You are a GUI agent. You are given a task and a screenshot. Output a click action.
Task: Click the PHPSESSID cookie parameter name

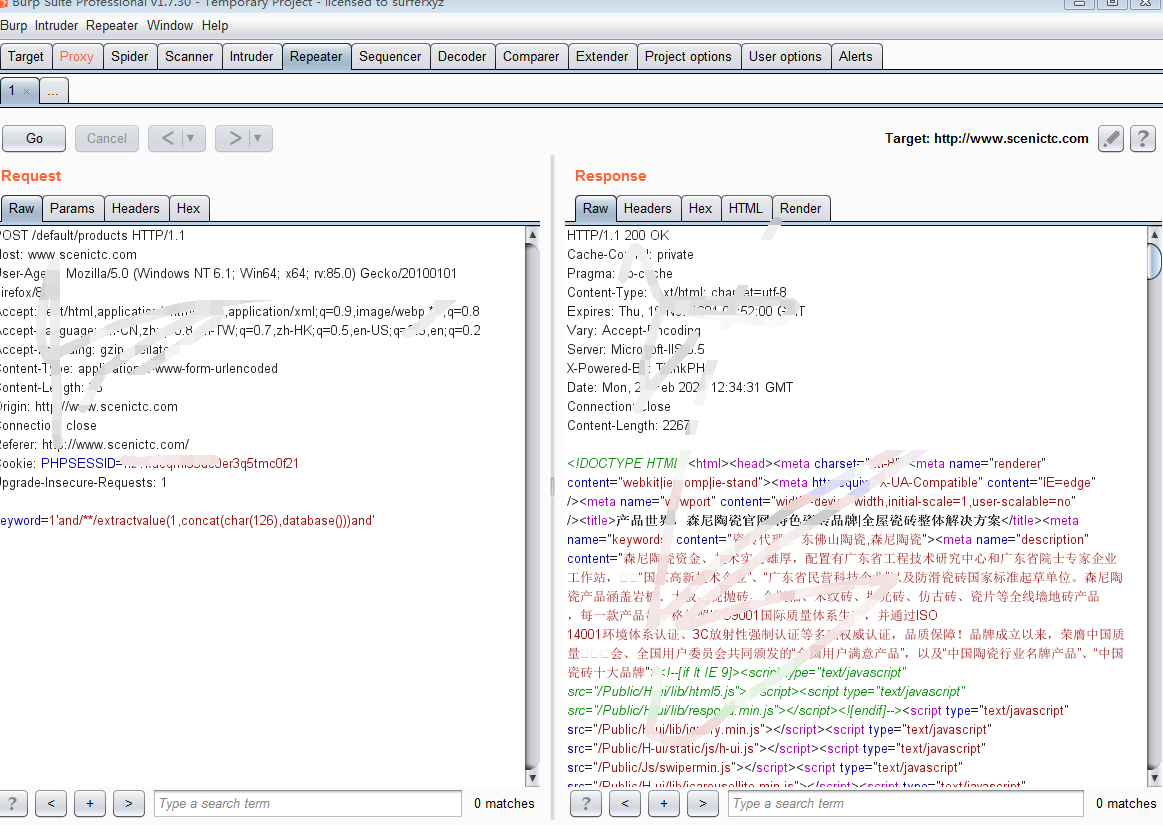click(x=78, y=464)
